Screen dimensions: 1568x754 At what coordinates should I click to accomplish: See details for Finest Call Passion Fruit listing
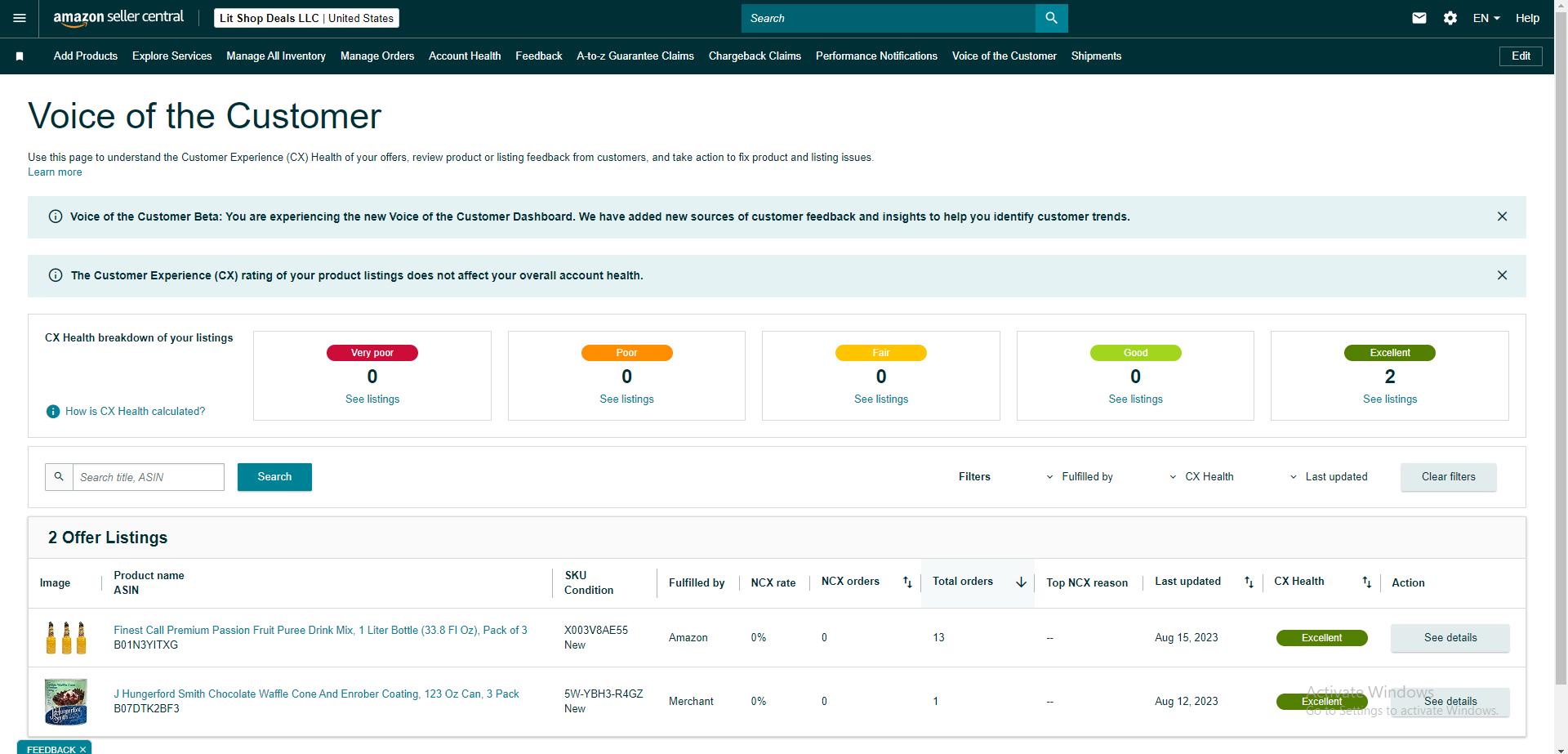tap(1450, 638)
